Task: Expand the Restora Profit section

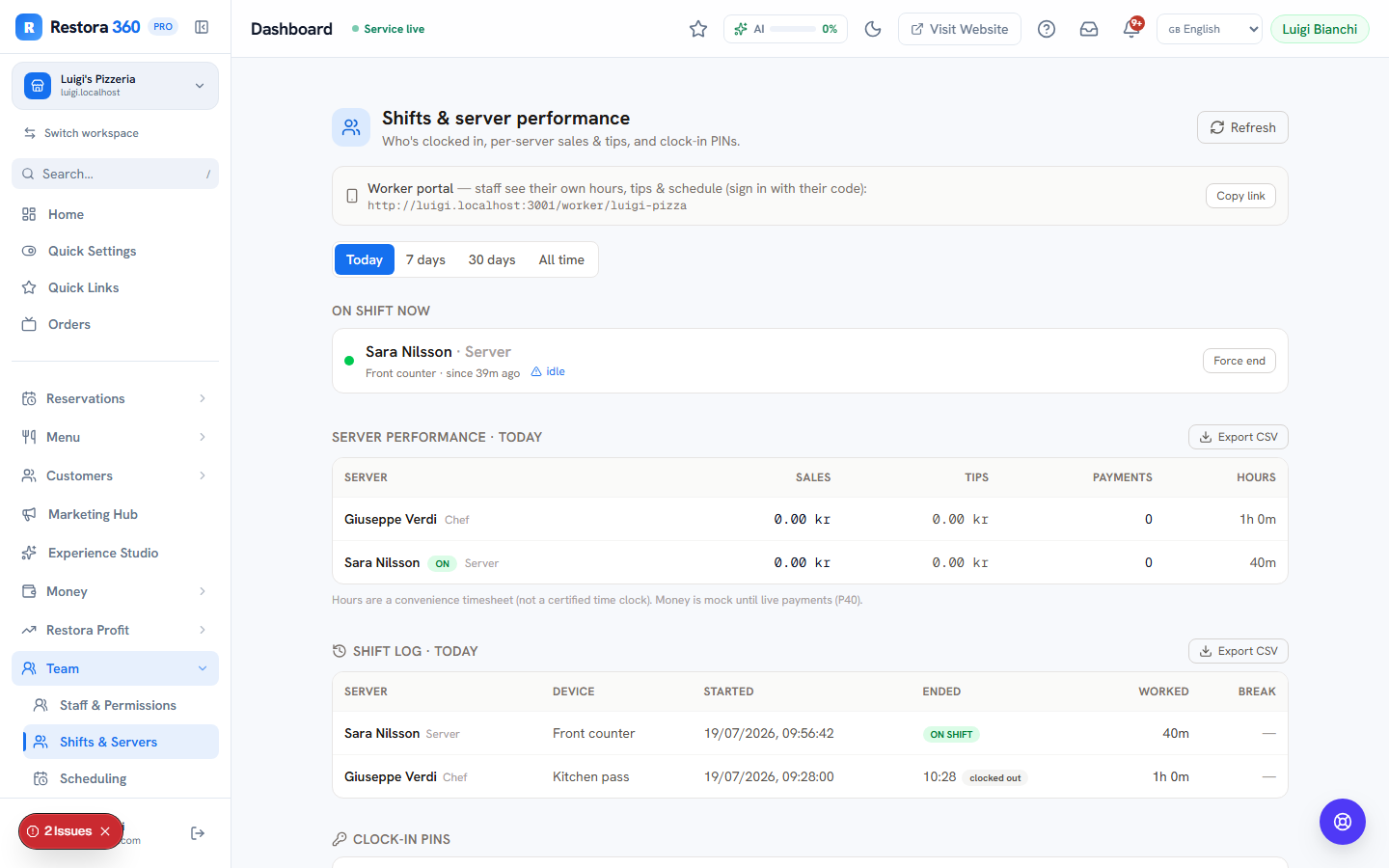Action: tap(115, 630)
